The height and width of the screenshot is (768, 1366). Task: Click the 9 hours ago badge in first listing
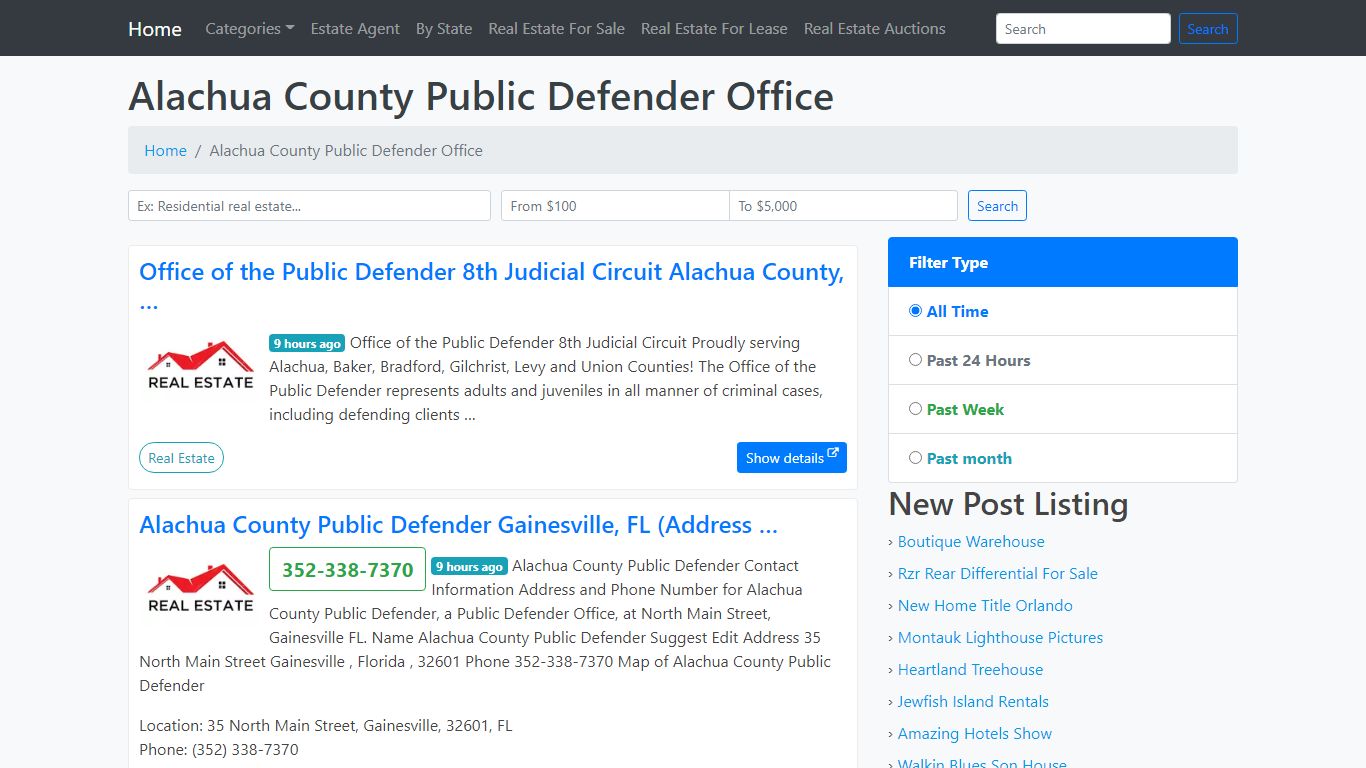tap(307, 343)
